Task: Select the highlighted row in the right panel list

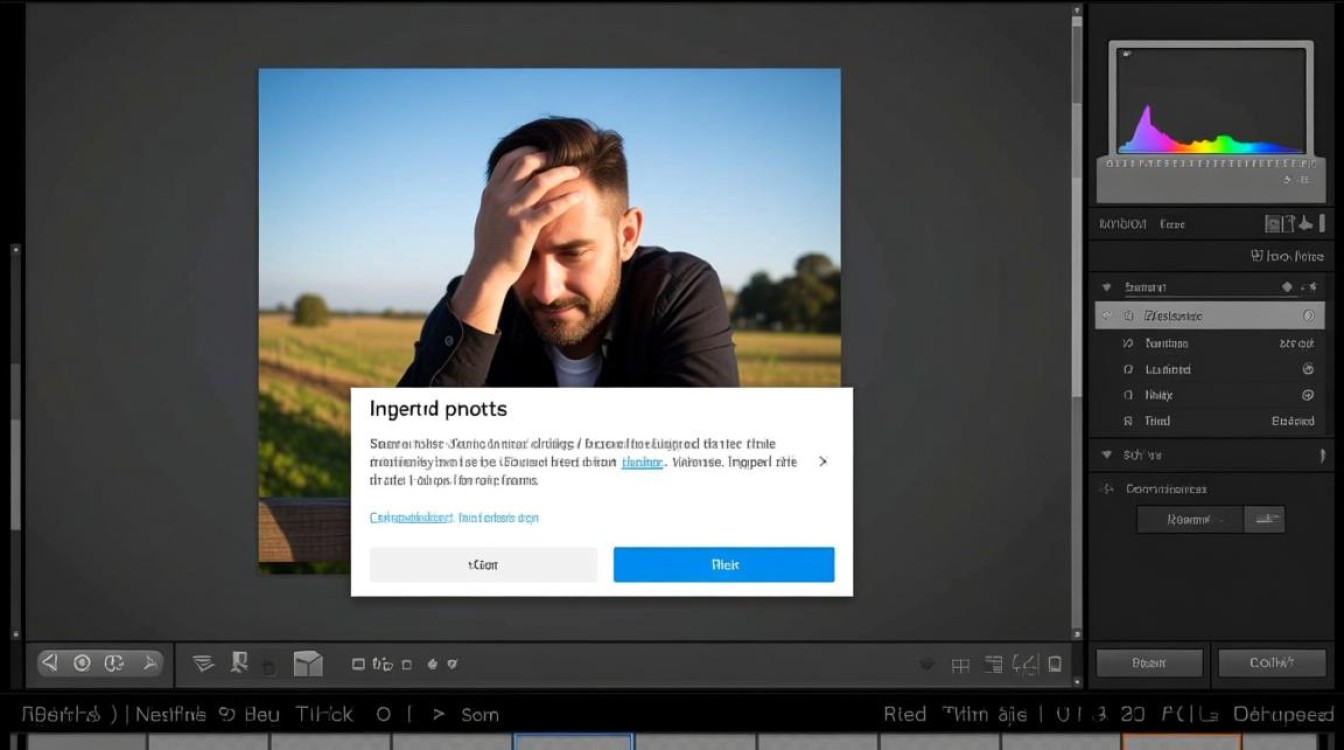Action: click(1210, 316)
